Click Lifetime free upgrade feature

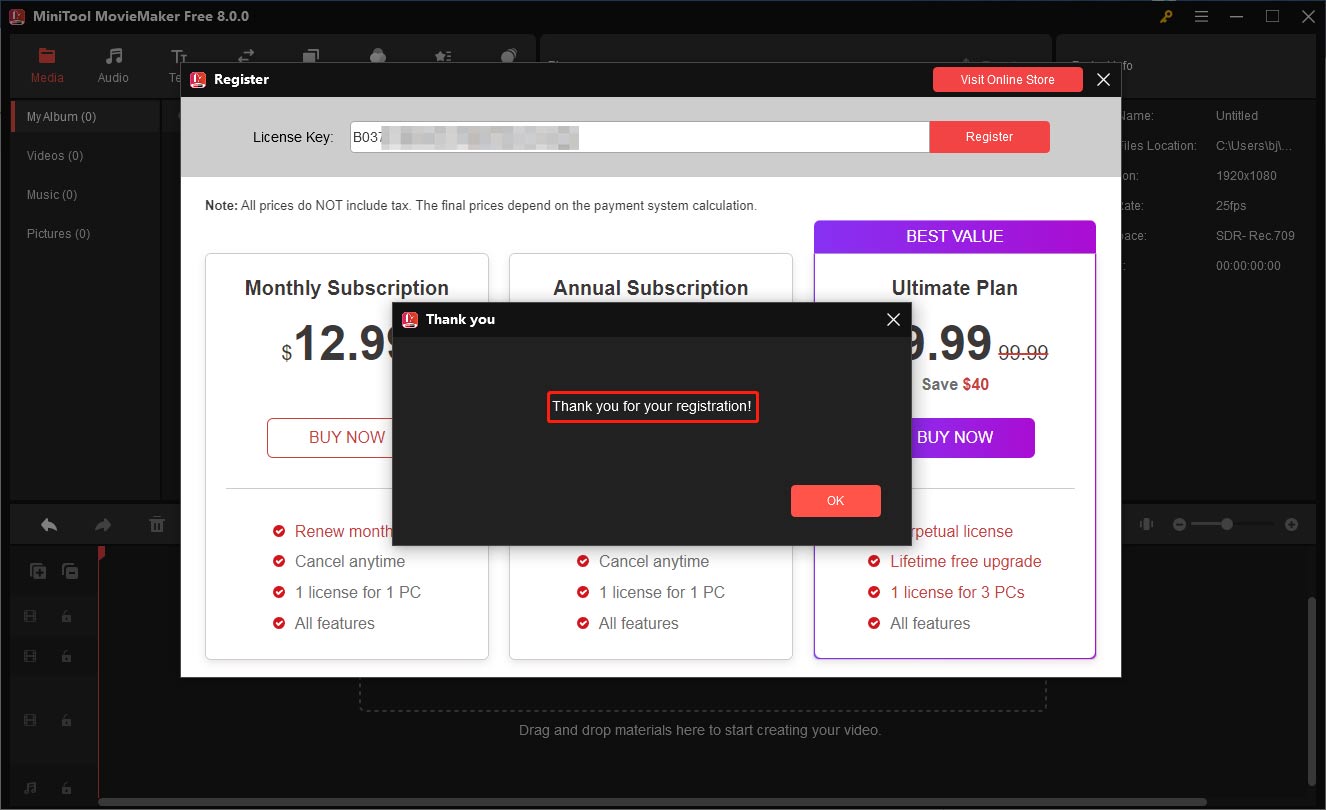click(966, 562)
